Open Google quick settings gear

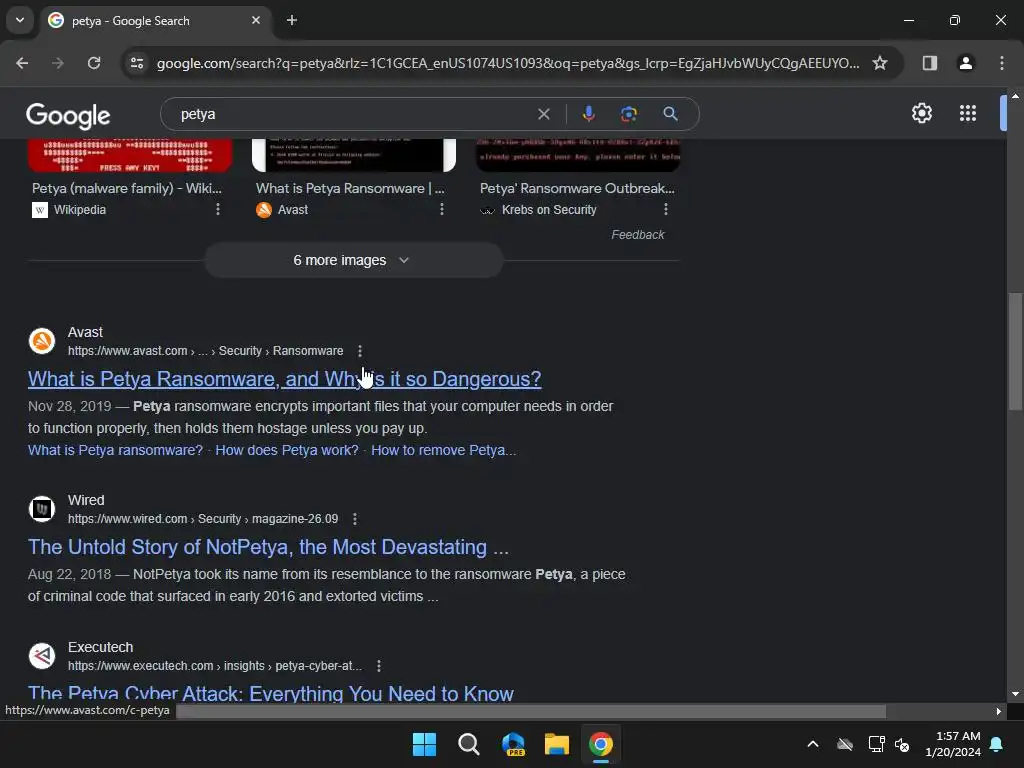[921, 113]
